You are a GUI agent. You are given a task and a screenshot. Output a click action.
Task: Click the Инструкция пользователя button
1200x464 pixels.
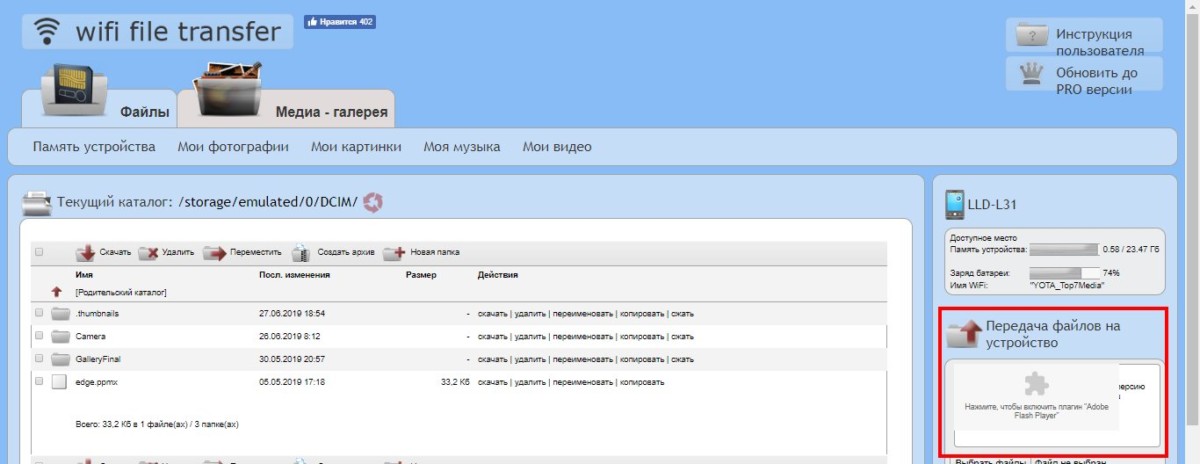point(1084,42)
